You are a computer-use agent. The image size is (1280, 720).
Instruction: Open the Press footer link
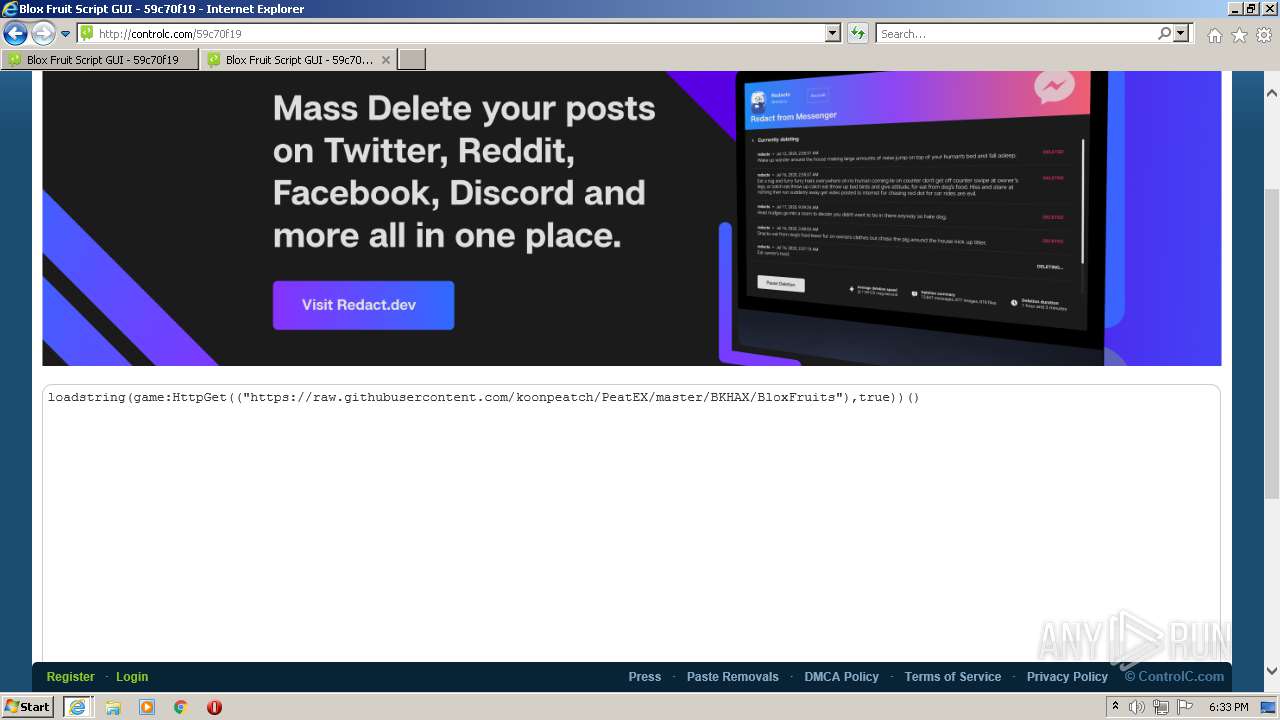tap(645, 677)
